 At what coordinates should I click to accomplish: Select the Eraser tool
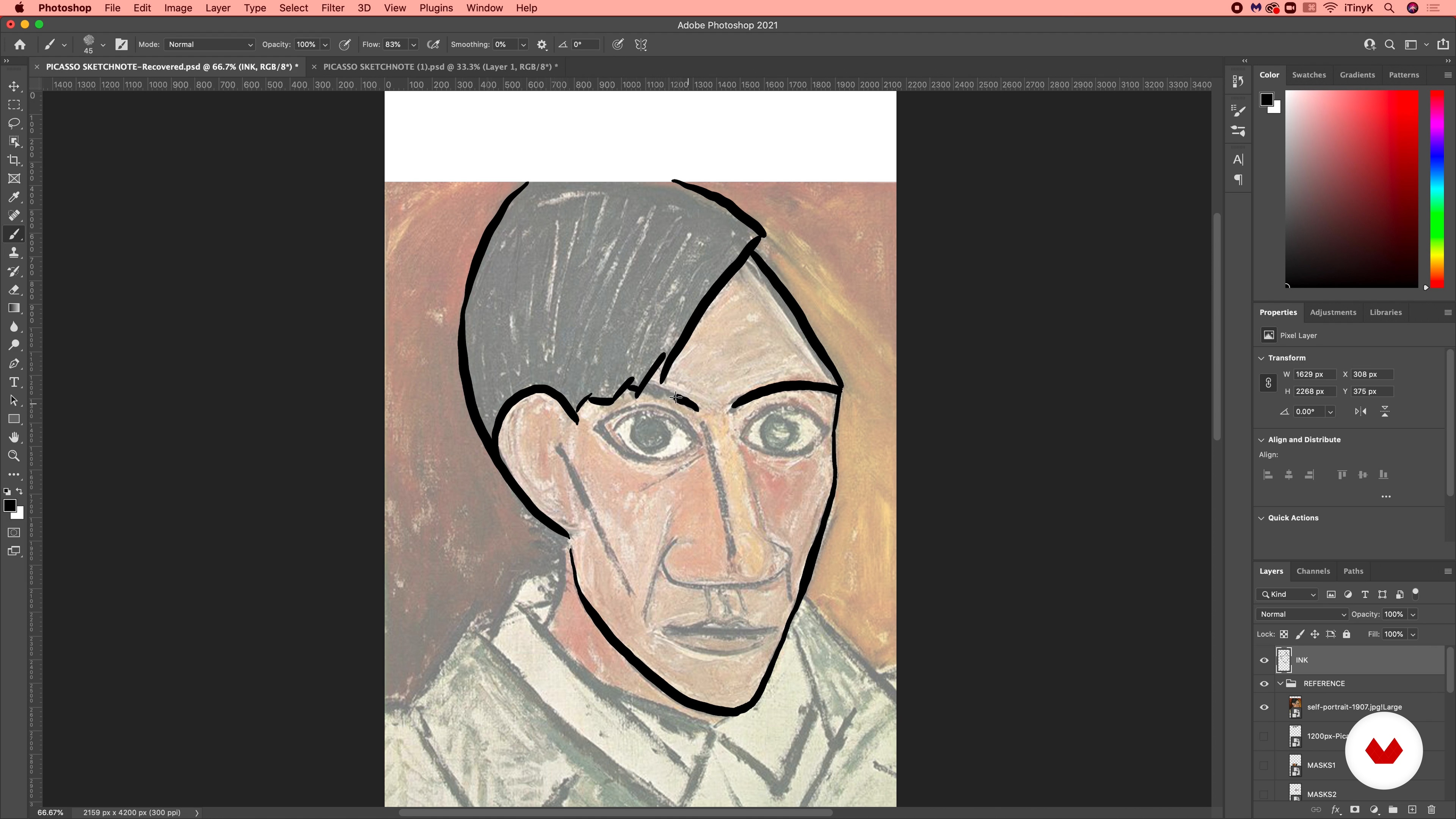tap(14, 290)
